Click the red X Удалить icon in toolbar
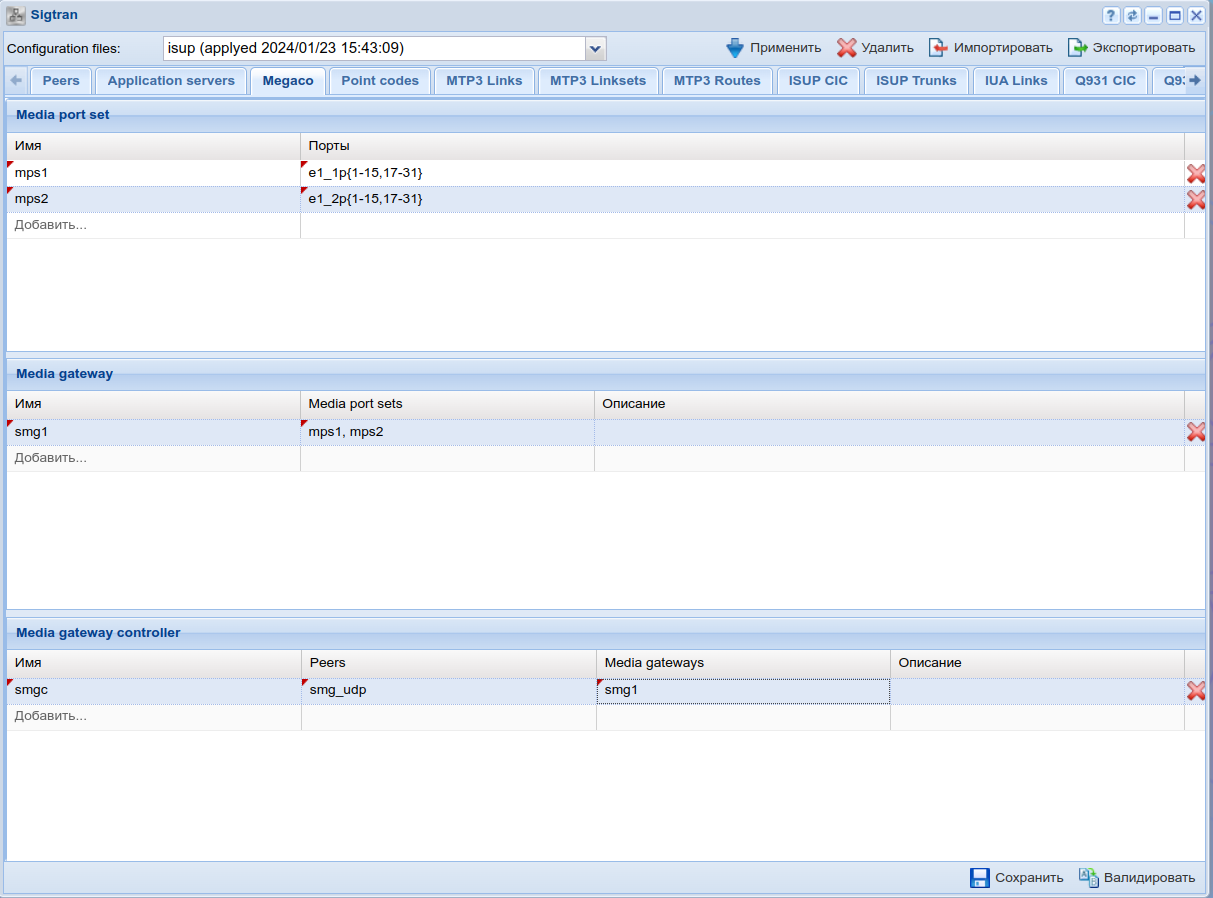The image size is (1213, 898). [x=847, y=48]
